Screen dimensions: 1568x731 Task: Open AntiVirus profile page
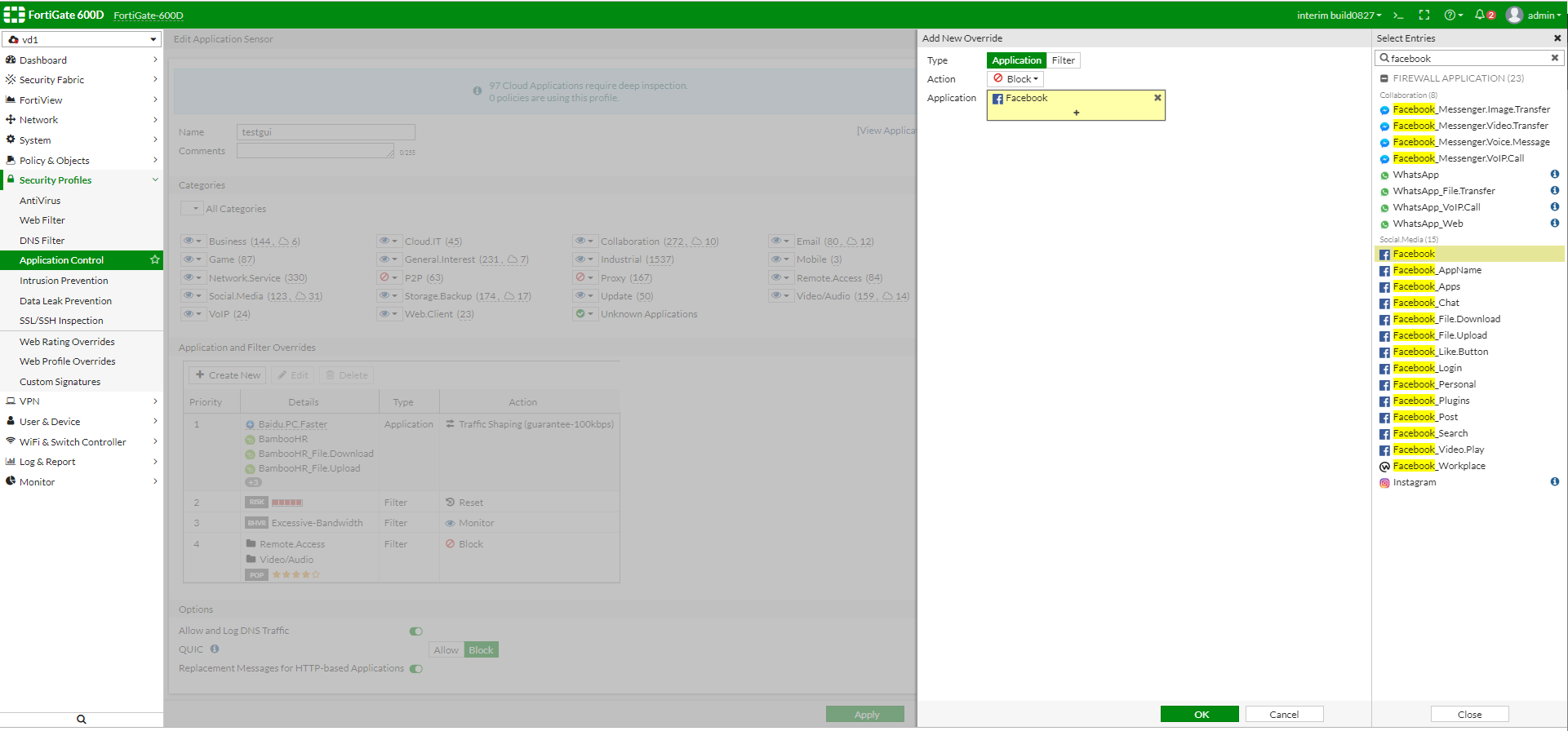pos(40,201)
